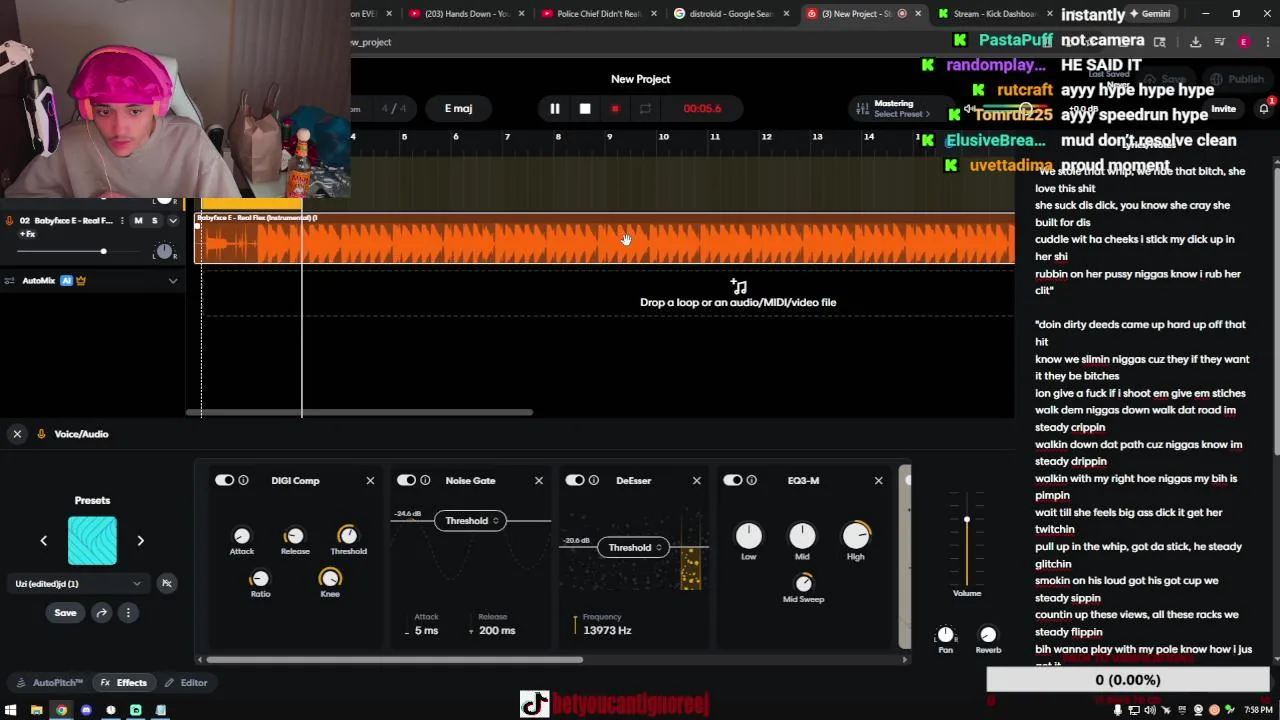Pause playback with the pause button
Screen dimensions: 1280x720
(x=555, y=108)
